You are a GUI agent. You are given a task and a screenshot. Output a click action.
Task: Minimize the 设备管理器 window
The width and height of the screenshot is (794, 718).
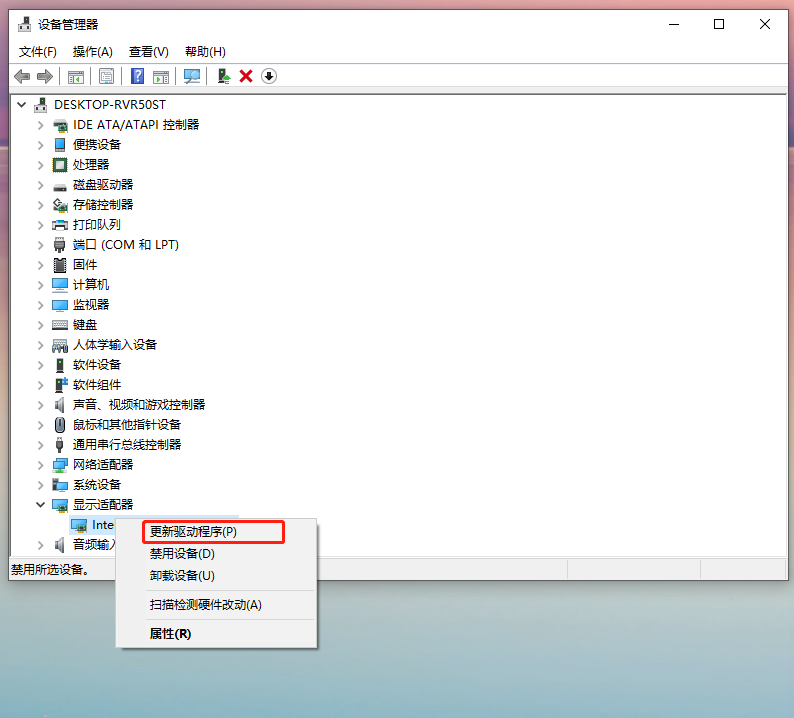pos(674,24)
